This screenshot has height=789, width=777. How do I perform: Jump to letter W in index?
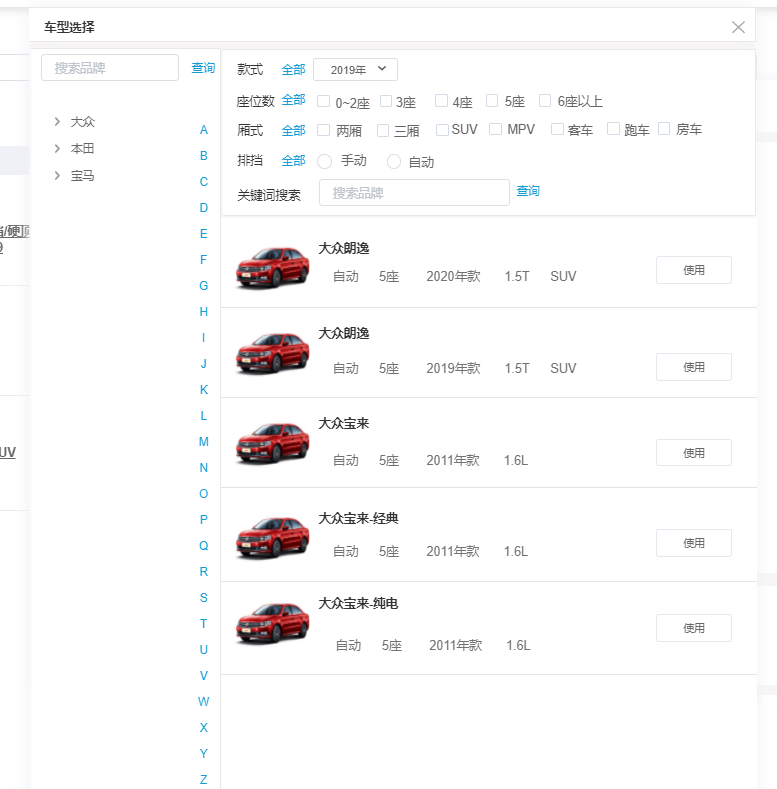pos(203,701)
